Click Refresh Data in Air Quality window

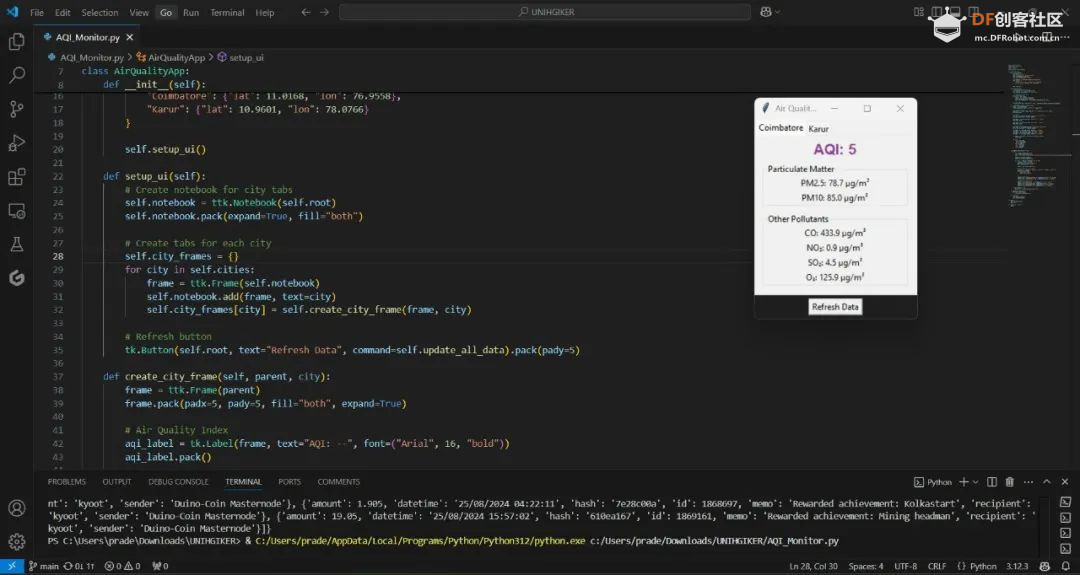[x=835, y=307]
